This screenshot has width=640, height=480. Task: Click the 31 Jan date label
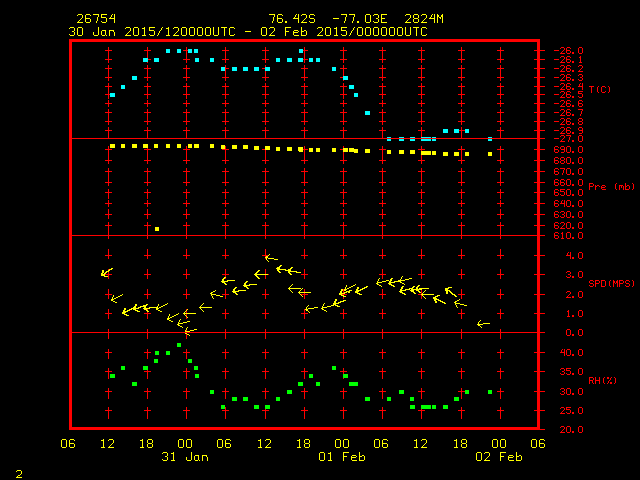click(185, 457)
